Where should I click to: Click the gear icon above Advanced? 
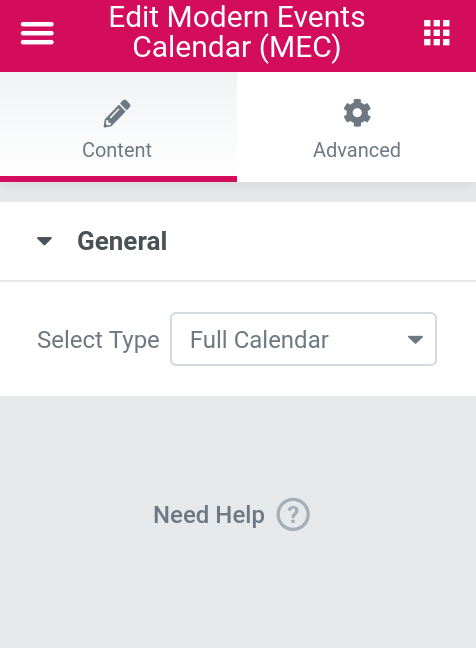click(x=357, y=113)
